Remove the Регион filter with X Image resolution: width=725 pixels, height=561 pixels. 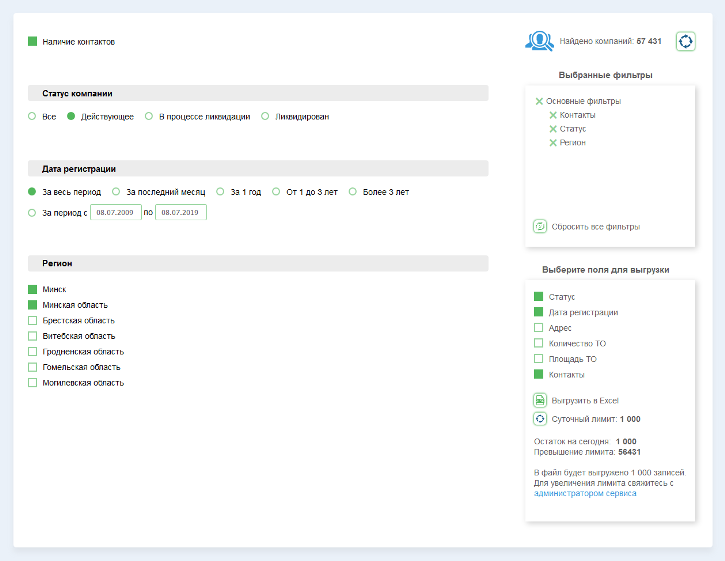[x=553, y=143]
